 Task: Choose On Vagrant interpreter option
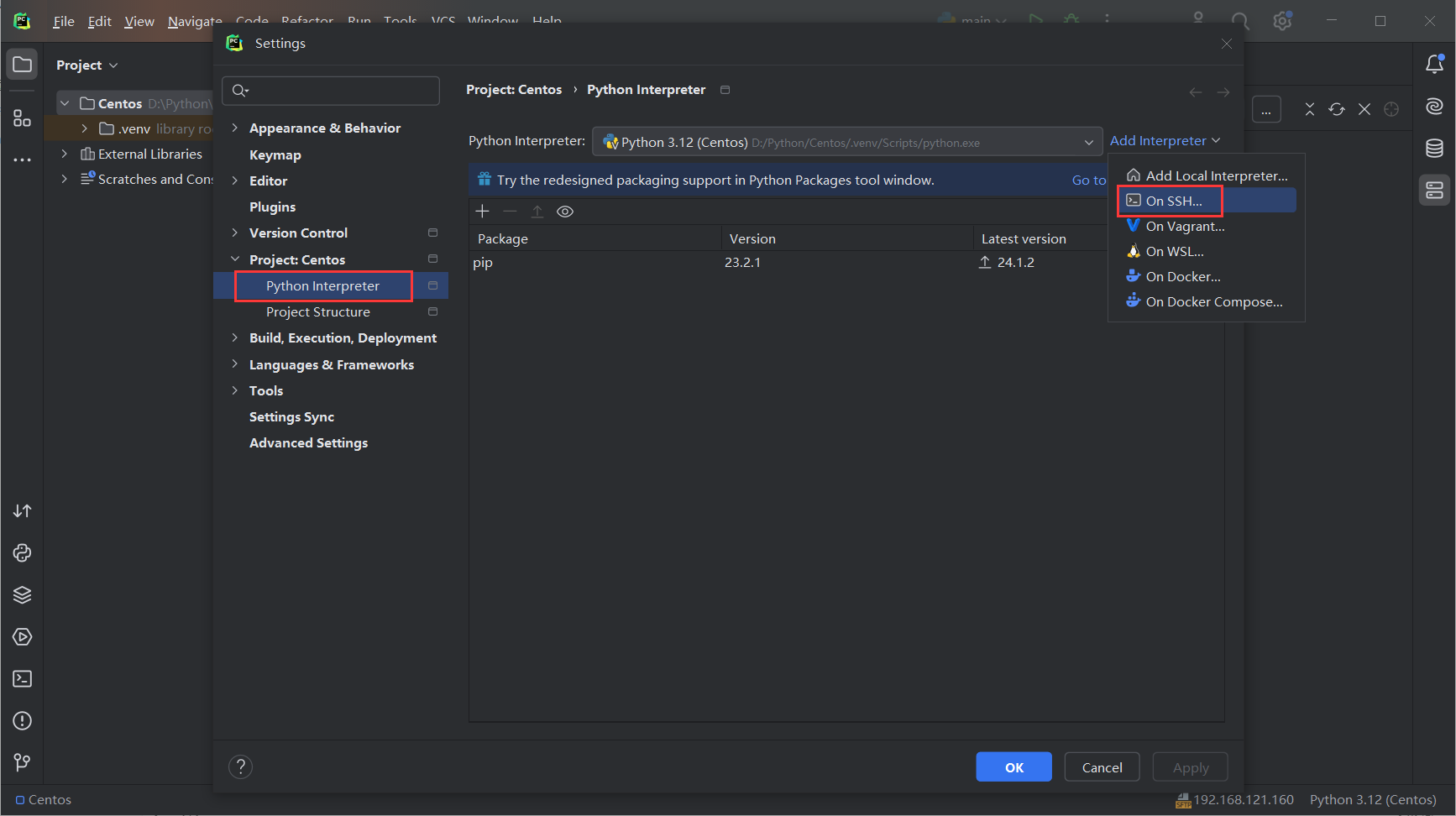[x=1207, y=226]
